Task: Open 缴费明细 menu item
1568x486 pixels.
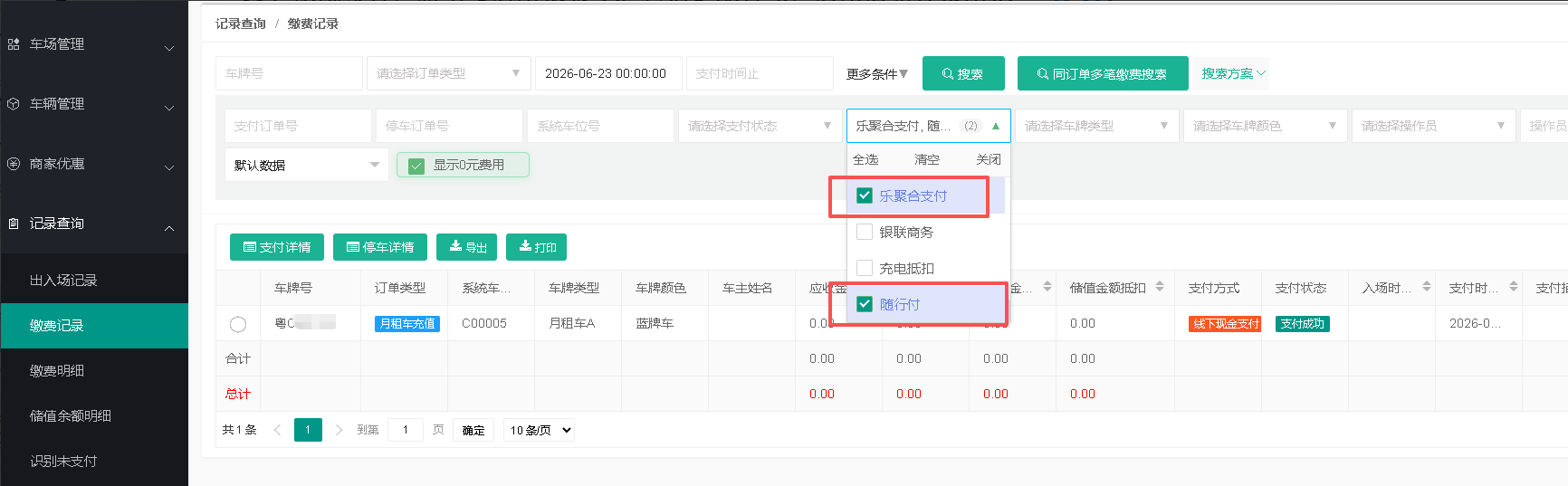Action: coord(94,371)
